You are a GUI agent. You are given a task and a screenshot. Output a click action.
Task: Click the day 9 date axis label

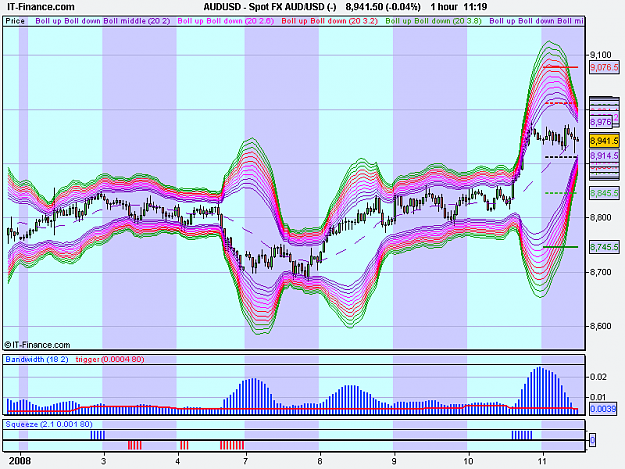tap(394, 461)
